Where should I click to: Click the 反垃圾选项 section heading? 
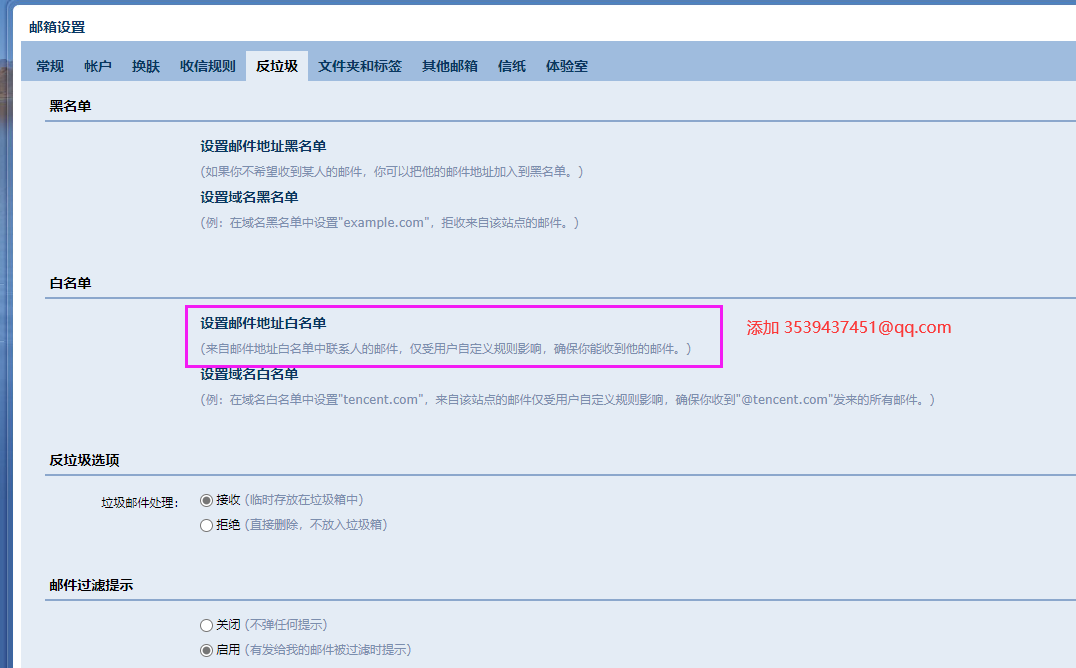[x=84, y=460]
